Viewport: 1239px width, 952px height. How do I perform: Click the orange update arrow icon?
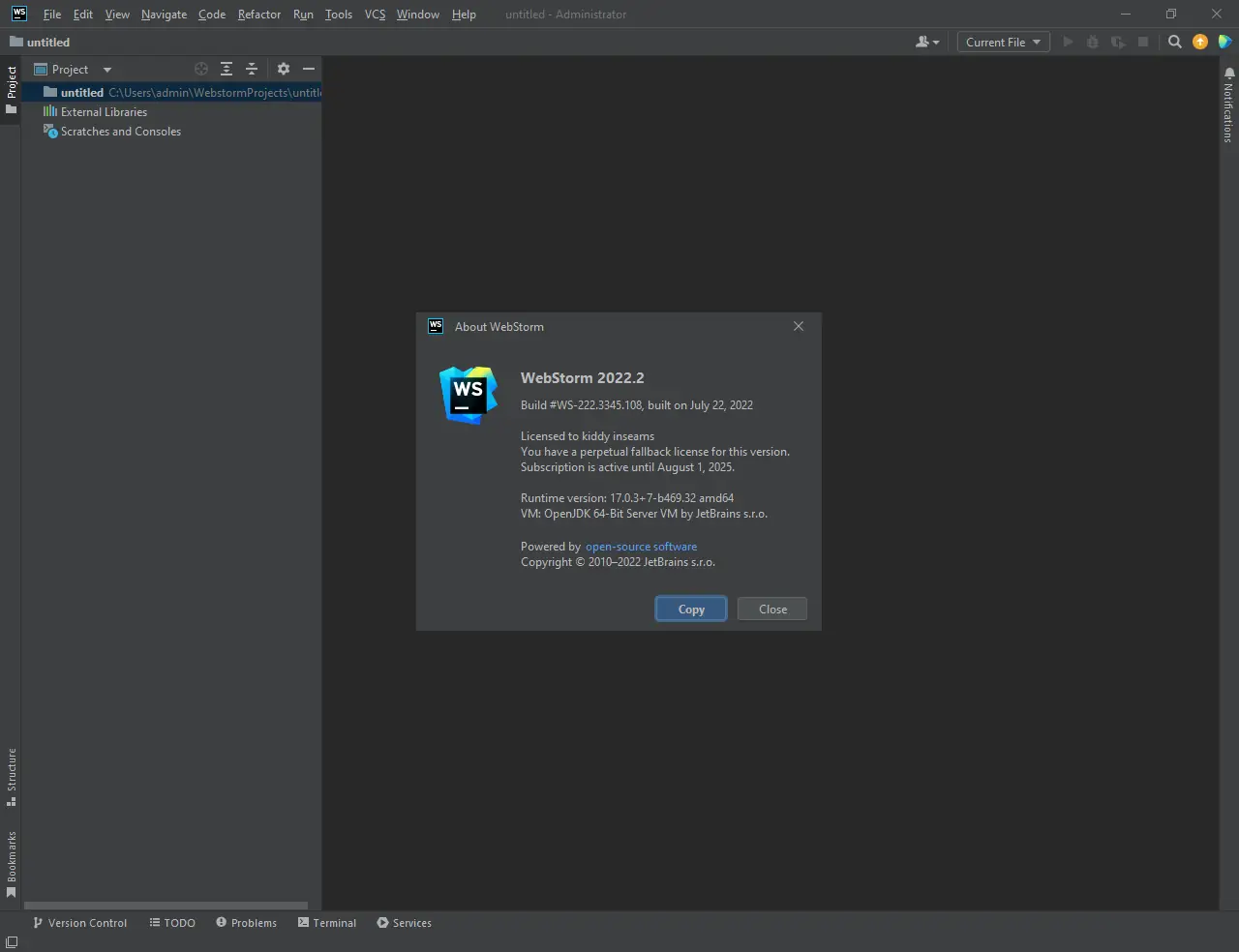pyautogui.click(x=1200, y=42)
